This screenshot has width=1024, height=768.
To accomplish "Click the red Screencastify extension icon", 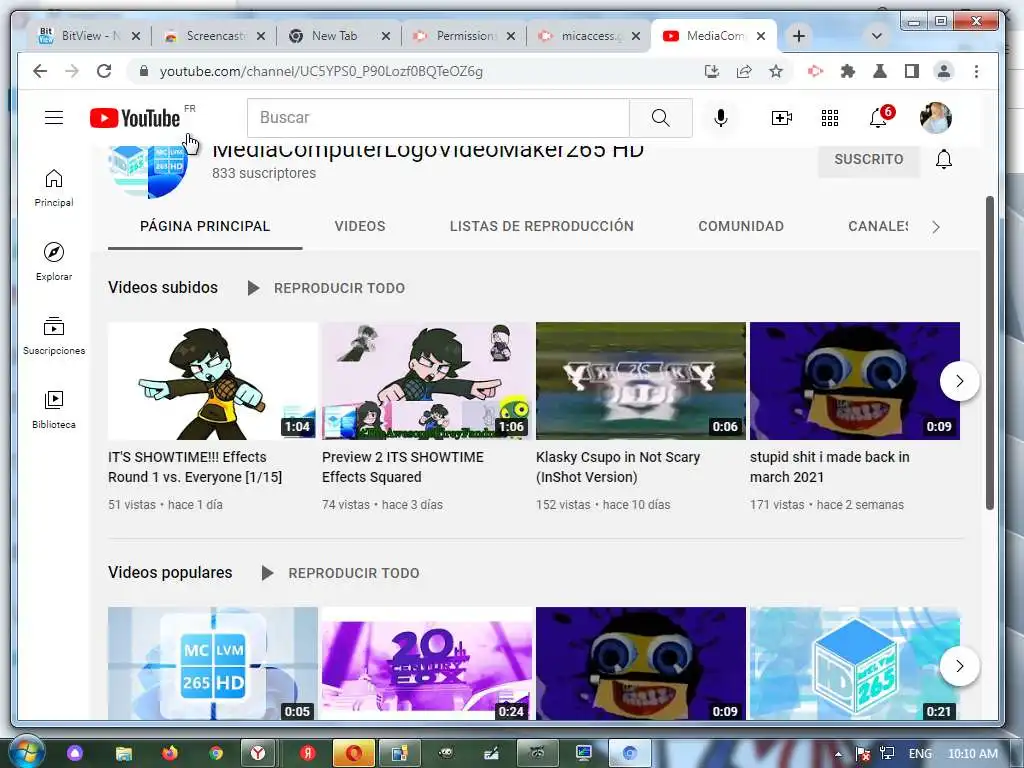I will point(815,71).
